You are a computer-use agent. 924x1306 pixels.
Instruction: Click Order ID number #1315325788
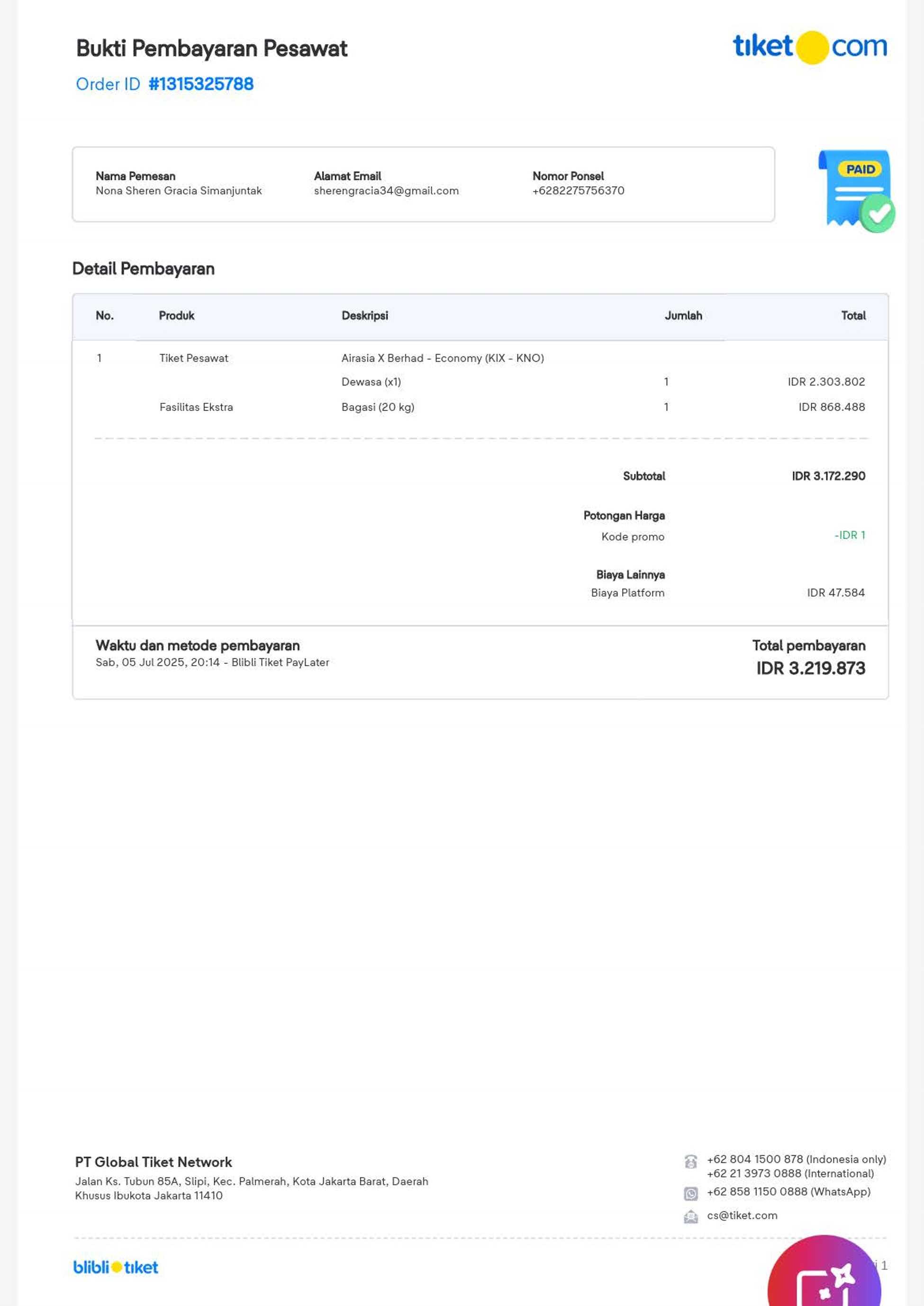[x=200, y=84]
